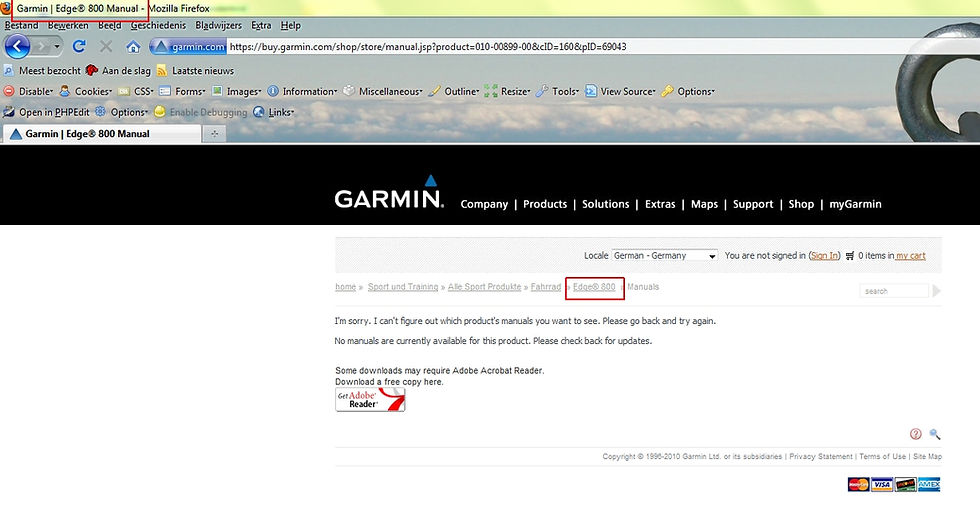980x514 pixels.
Task: Click the Alle Sport Produkte breadcrumb
Action: (484, 287)
